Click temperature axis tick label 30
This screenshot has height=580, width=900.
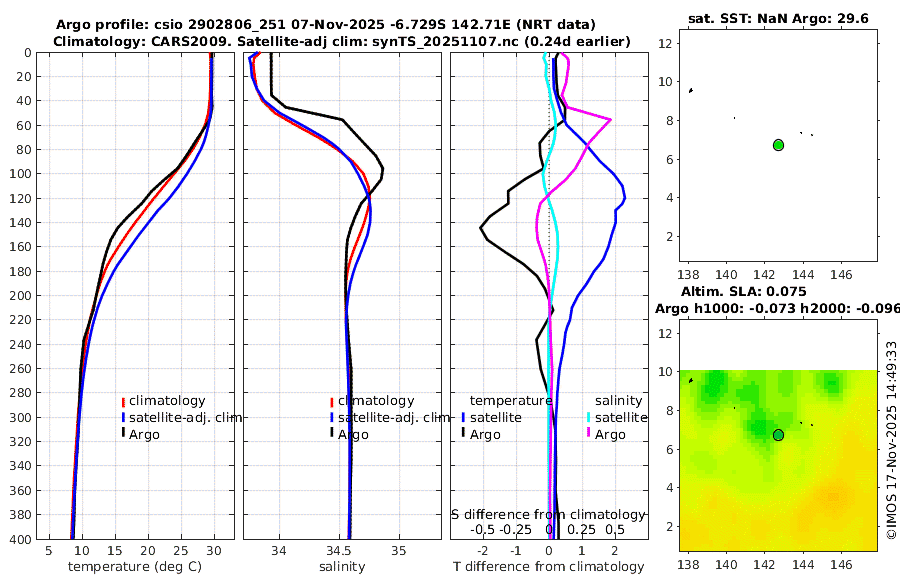(x=214, y=551)
